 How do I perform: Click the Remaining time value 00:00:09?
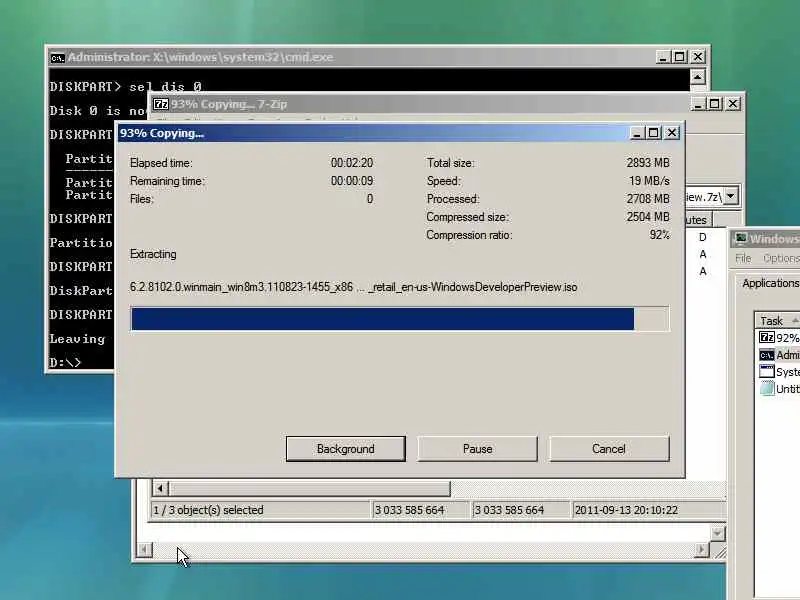pyautogui.click(x=352, y=181)
